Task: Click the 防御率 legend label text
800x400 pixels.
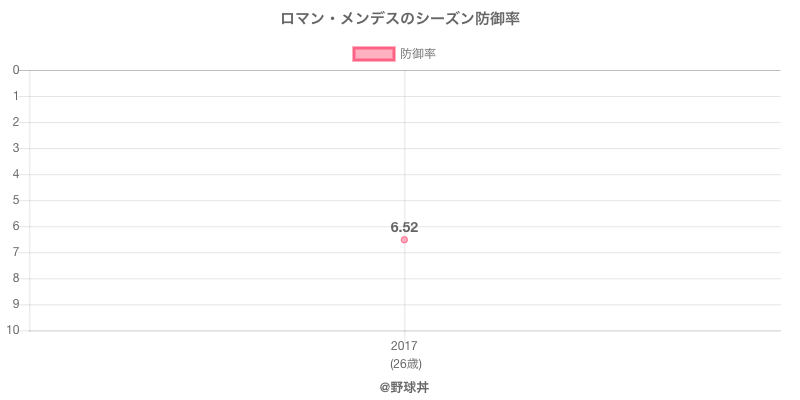Action: [x=417, y=54]
